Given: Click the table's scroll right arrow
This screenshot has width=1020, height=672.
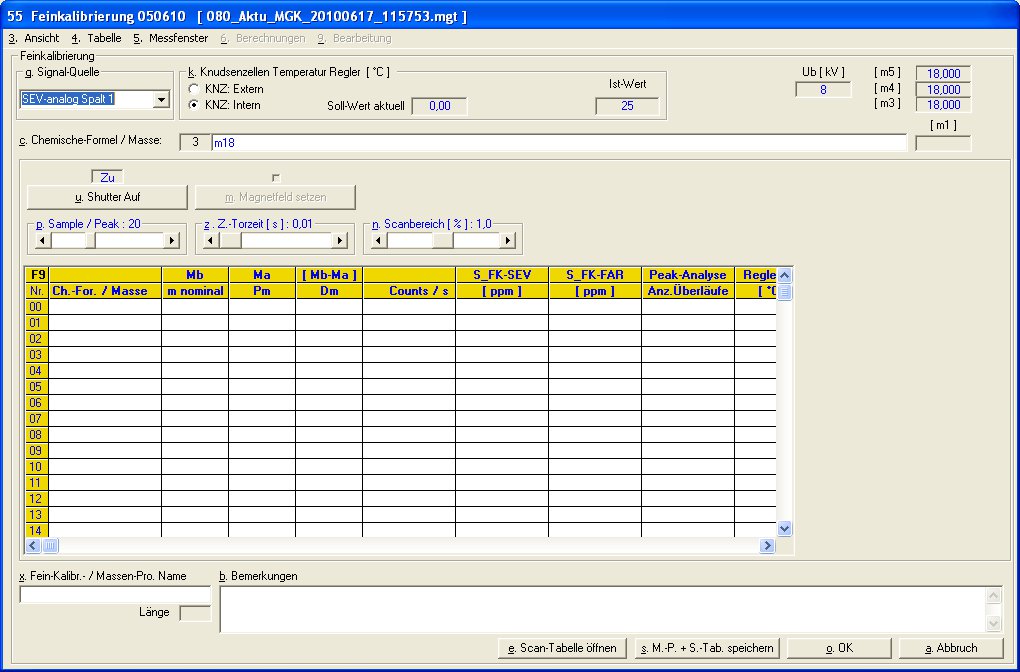Looking at the screenshot, I should (x=768, y=545).
